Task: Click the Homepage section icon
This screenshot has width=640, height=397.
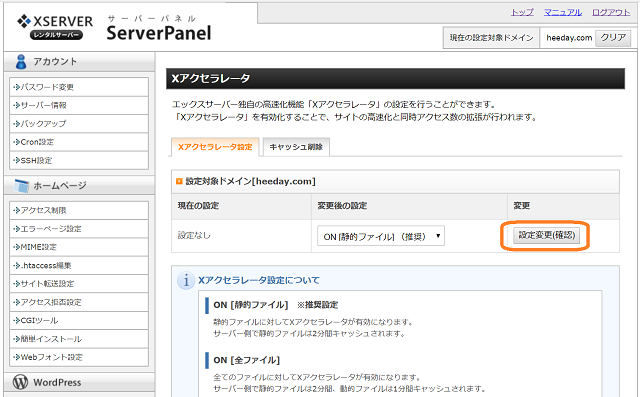Action: point(21,186)
